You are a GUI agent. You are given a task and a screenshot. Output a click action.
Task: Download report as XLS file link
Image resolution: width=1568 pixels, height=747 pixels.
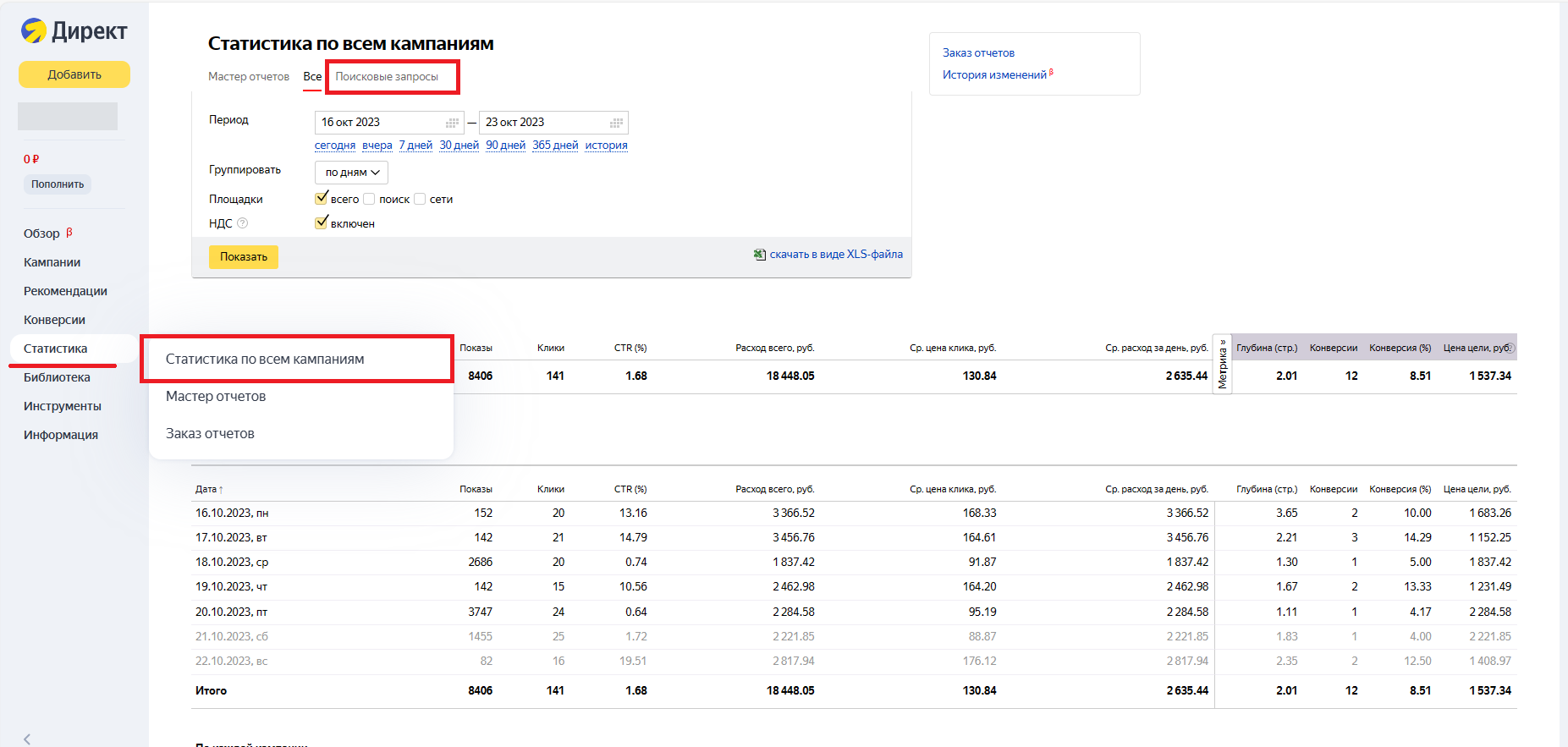click(x=836, y=254)
